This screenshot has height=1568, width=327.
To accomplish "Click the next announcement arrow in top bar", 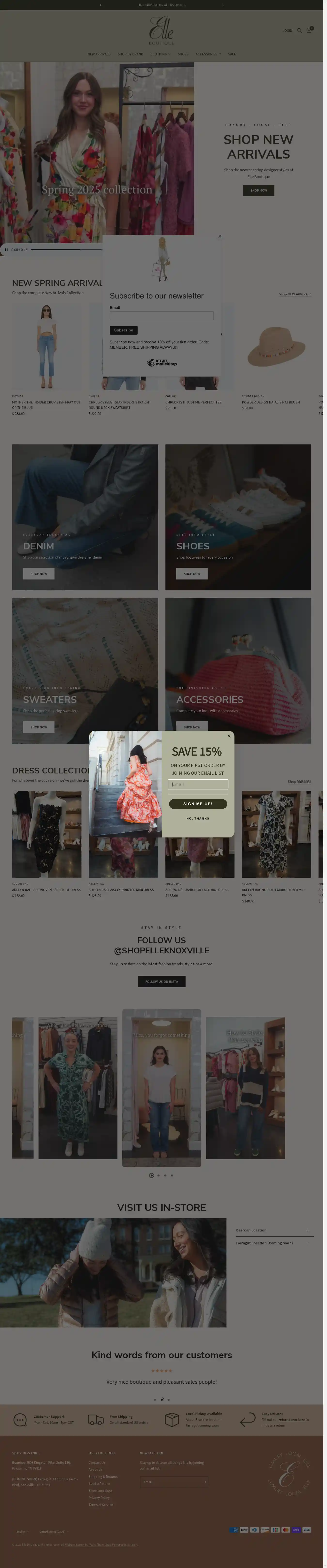I will (223, 5).
